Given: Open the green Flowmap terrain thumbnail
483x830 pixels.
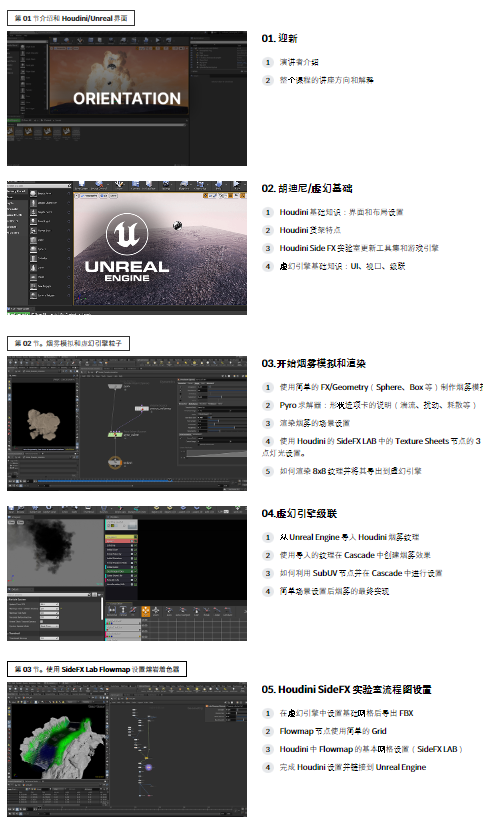Looking at the screenshot, I should pos(127,750).
